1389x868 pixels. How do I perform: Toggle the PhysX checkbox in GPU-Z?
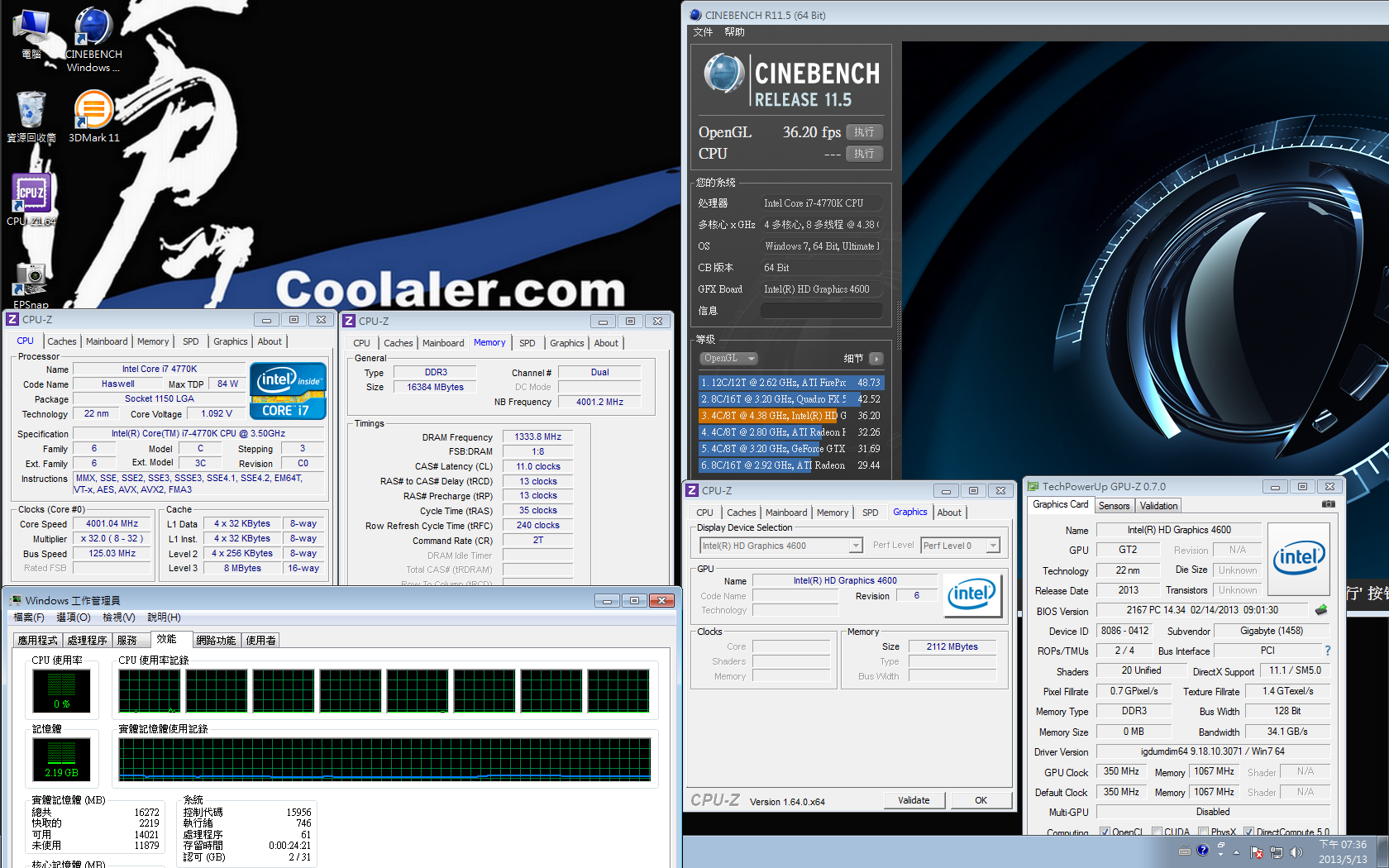click(1204, 832)
